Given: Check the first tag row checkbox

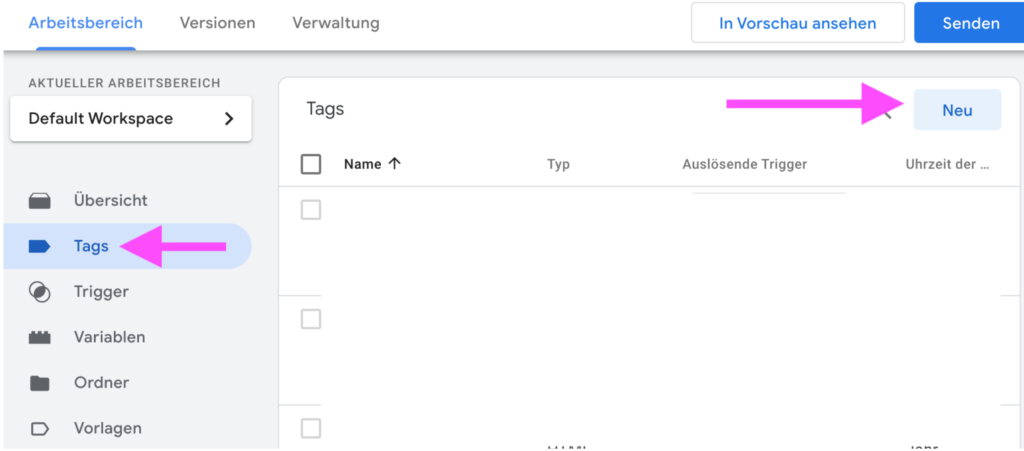Looking at the screenshot, I should pos(311,210).
